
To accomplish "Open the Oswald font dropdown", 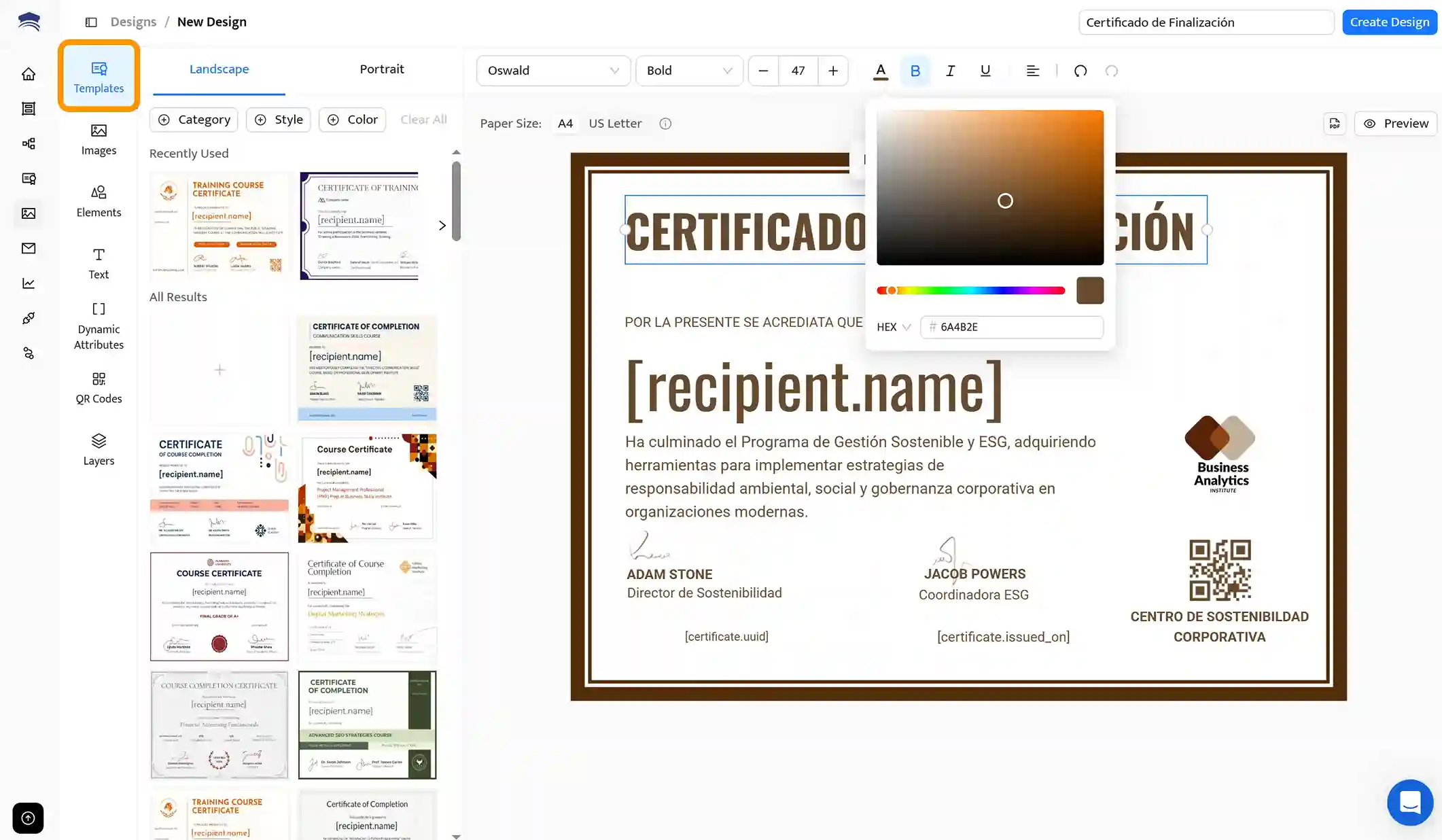I will click(x=553, y=71).
